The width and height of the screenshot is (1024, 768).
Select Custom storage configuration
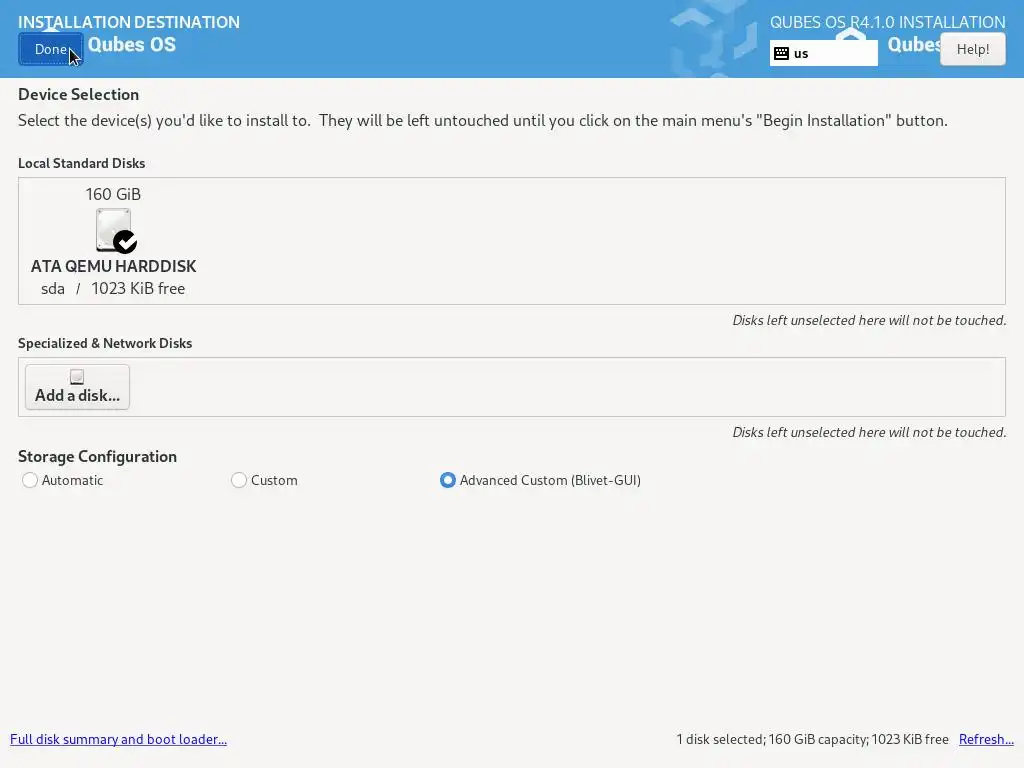pos(264,480)
